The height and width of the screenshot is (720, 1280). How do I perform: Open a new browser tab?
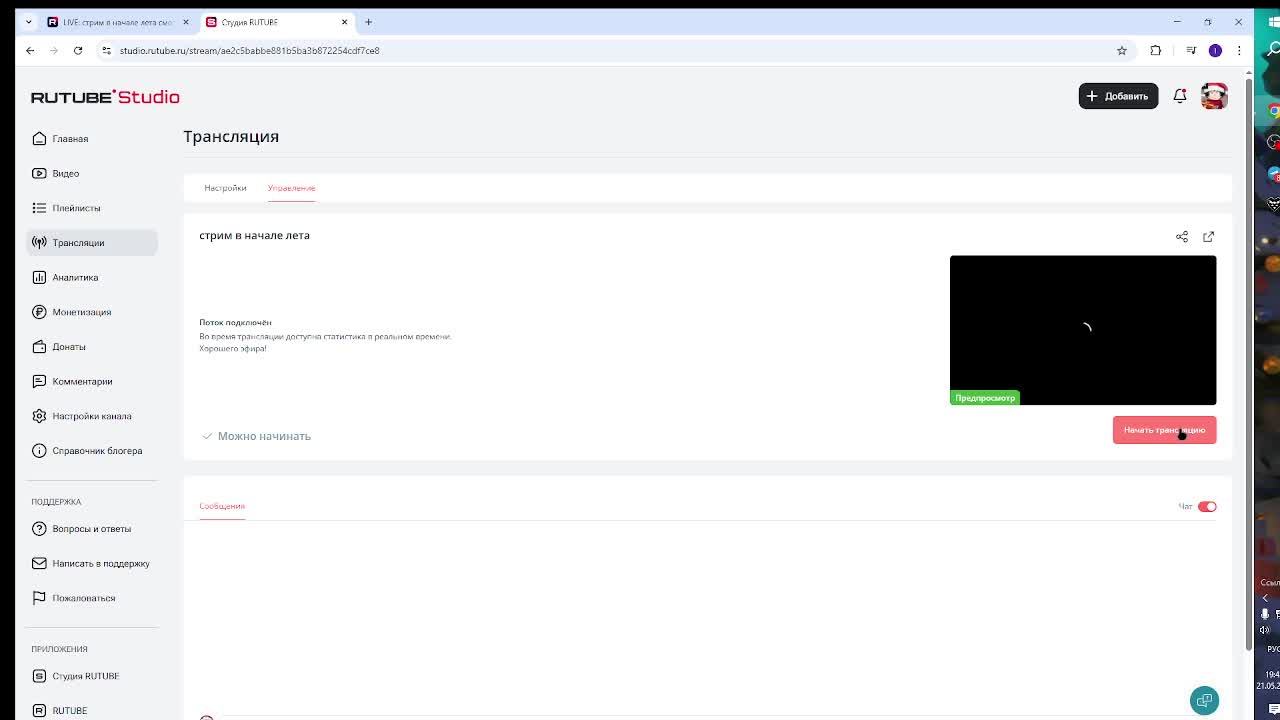pyautogui.click(x=368, y=22)
